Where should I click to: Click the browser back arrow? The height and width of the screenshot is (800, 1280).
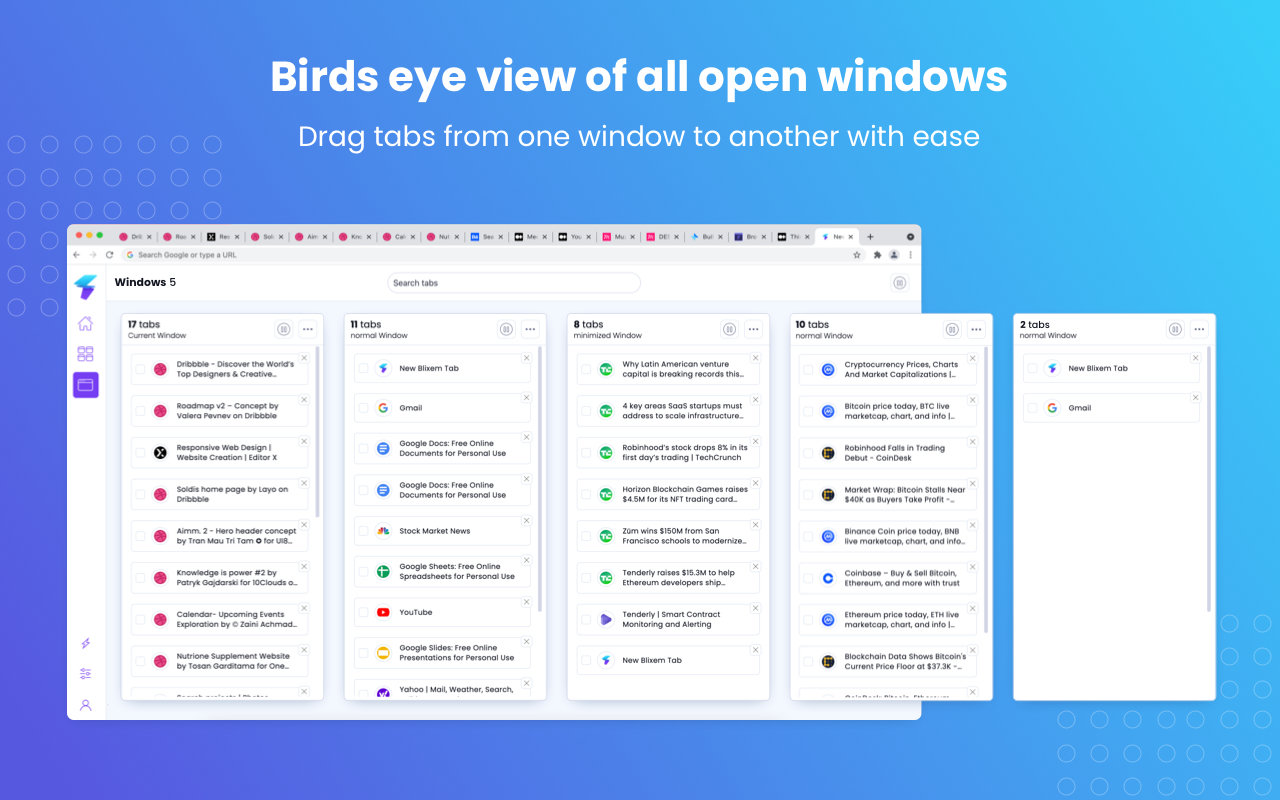coord(77,255)
